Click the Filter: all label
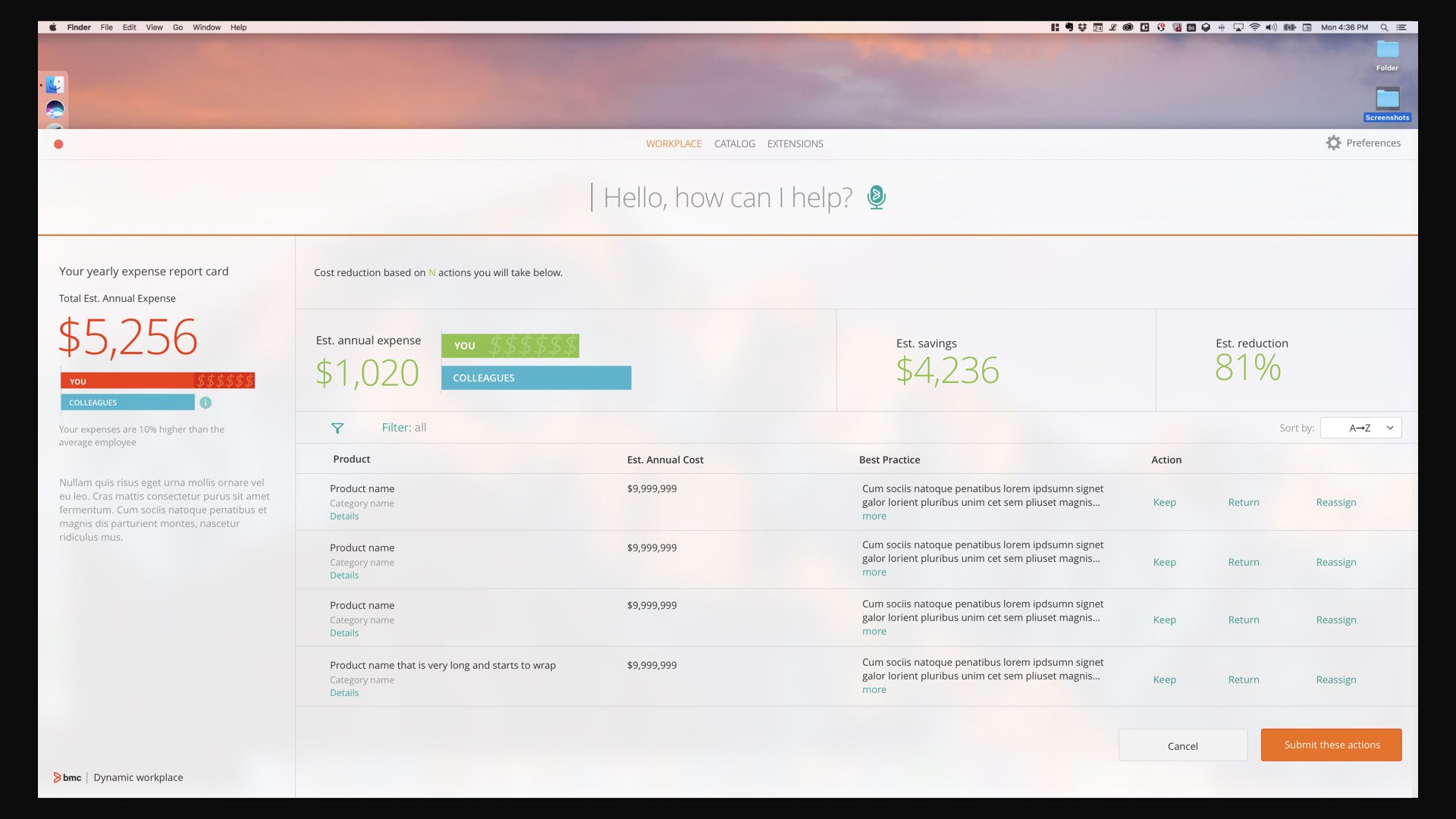 (403, 428)
